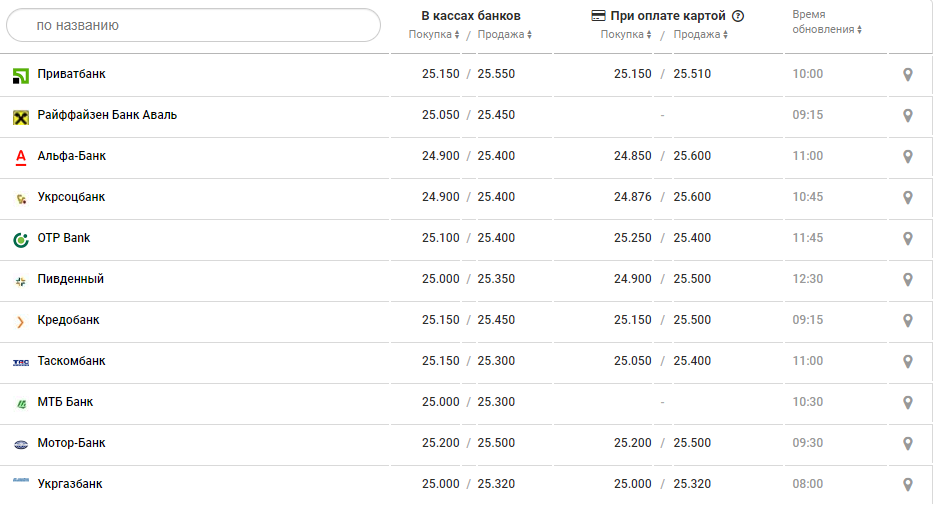Sort by Покупка under При оплате картой
The image size is (935, 505).
[626, 35]
